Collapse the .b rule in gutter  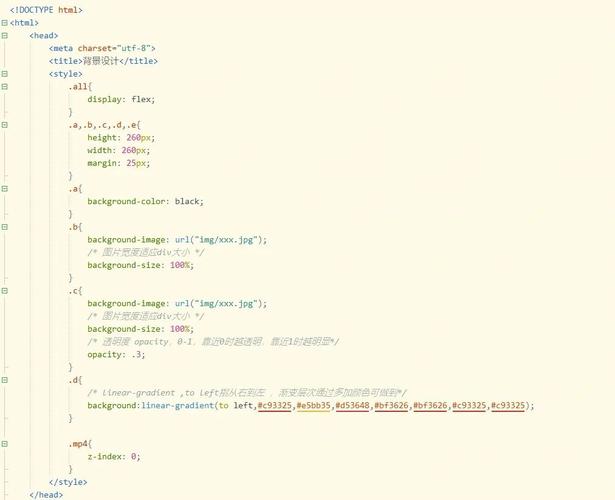(x=5, y=226)
